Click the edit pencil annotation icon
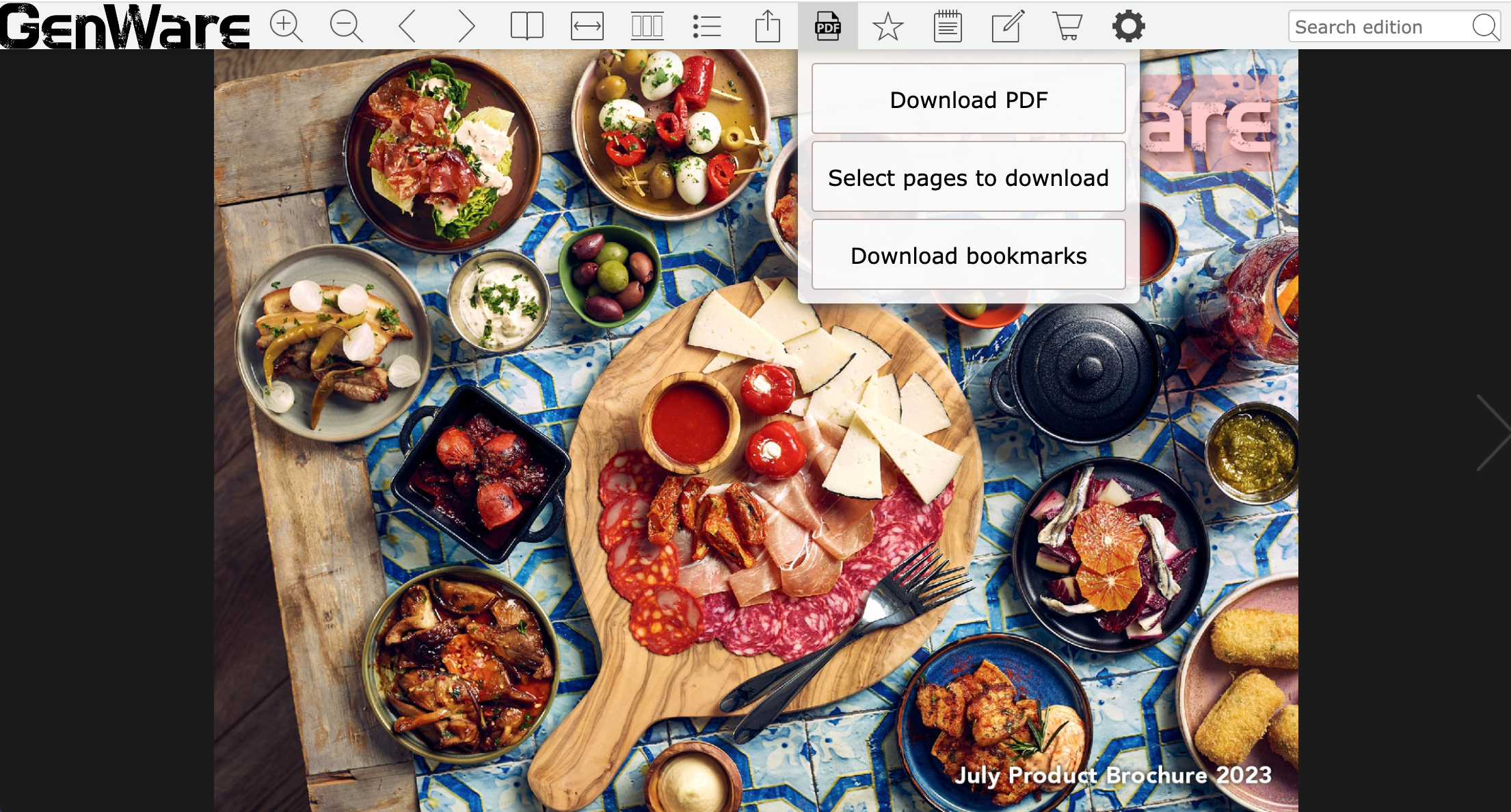The width and height of the screenshot is (1511, 812). pyautogui.click(x=1008, y=27)
